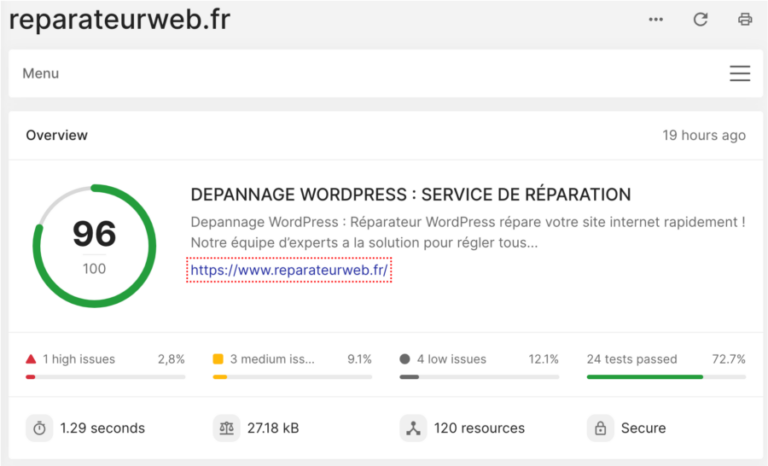Click the stopwatch load time icon
Viewport: 768px width, 466px height.
39,428
